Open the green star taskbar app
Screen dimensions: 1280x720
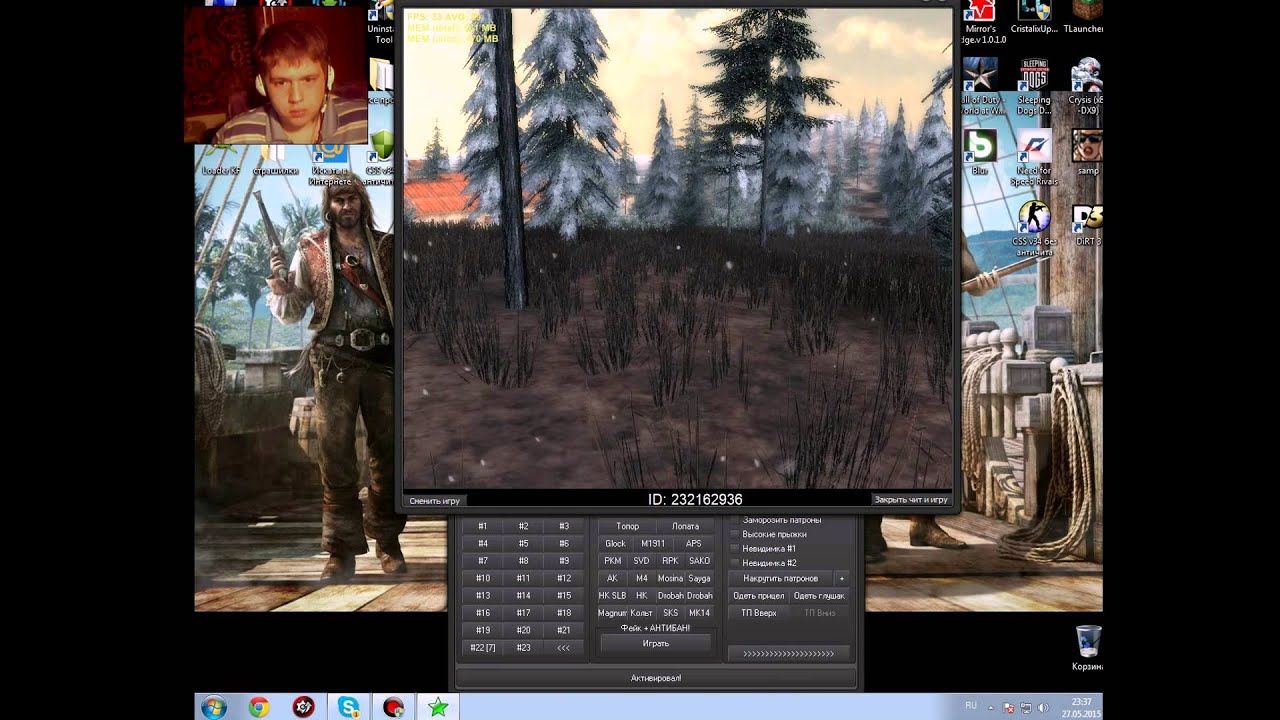(x=438, y=707)
